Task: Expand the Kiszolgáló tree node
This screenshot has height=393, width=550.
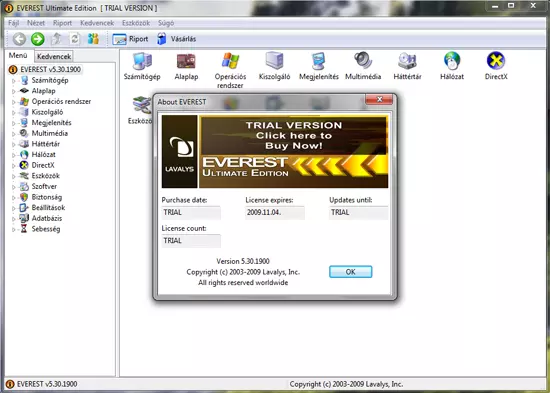Action: click(14, 113)
